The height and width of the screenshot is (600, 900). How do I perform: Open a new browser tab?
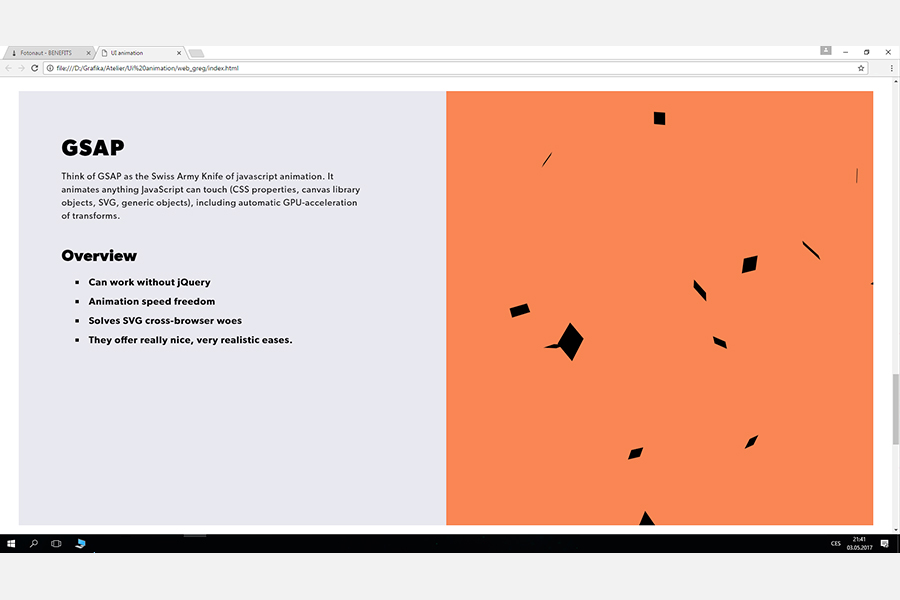click(196, 53)
